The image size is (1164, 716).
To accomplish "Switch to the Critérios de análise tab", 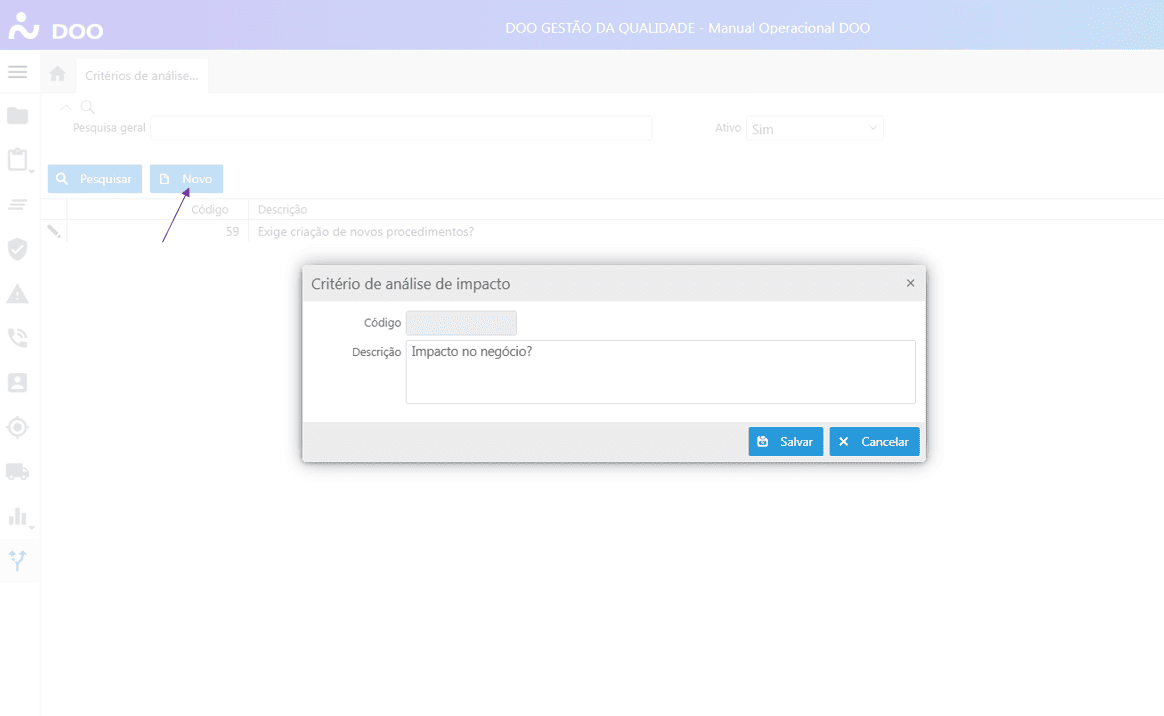I will tap(141, 75).
